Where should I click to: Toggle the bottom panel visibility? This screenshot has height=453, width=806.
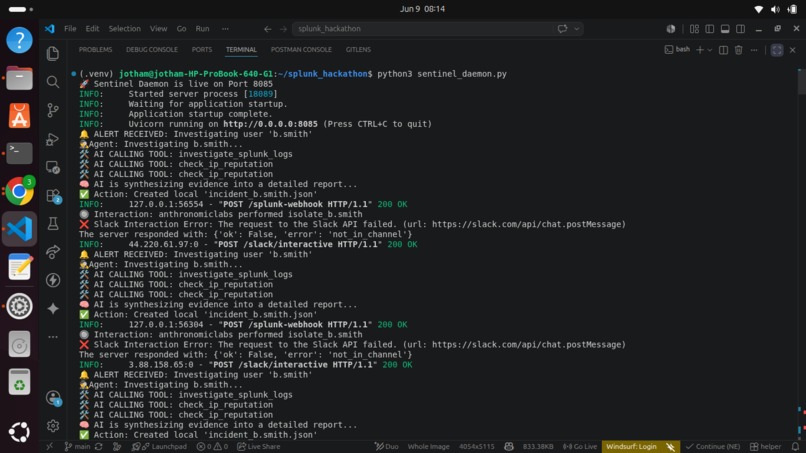click(725, 29)
